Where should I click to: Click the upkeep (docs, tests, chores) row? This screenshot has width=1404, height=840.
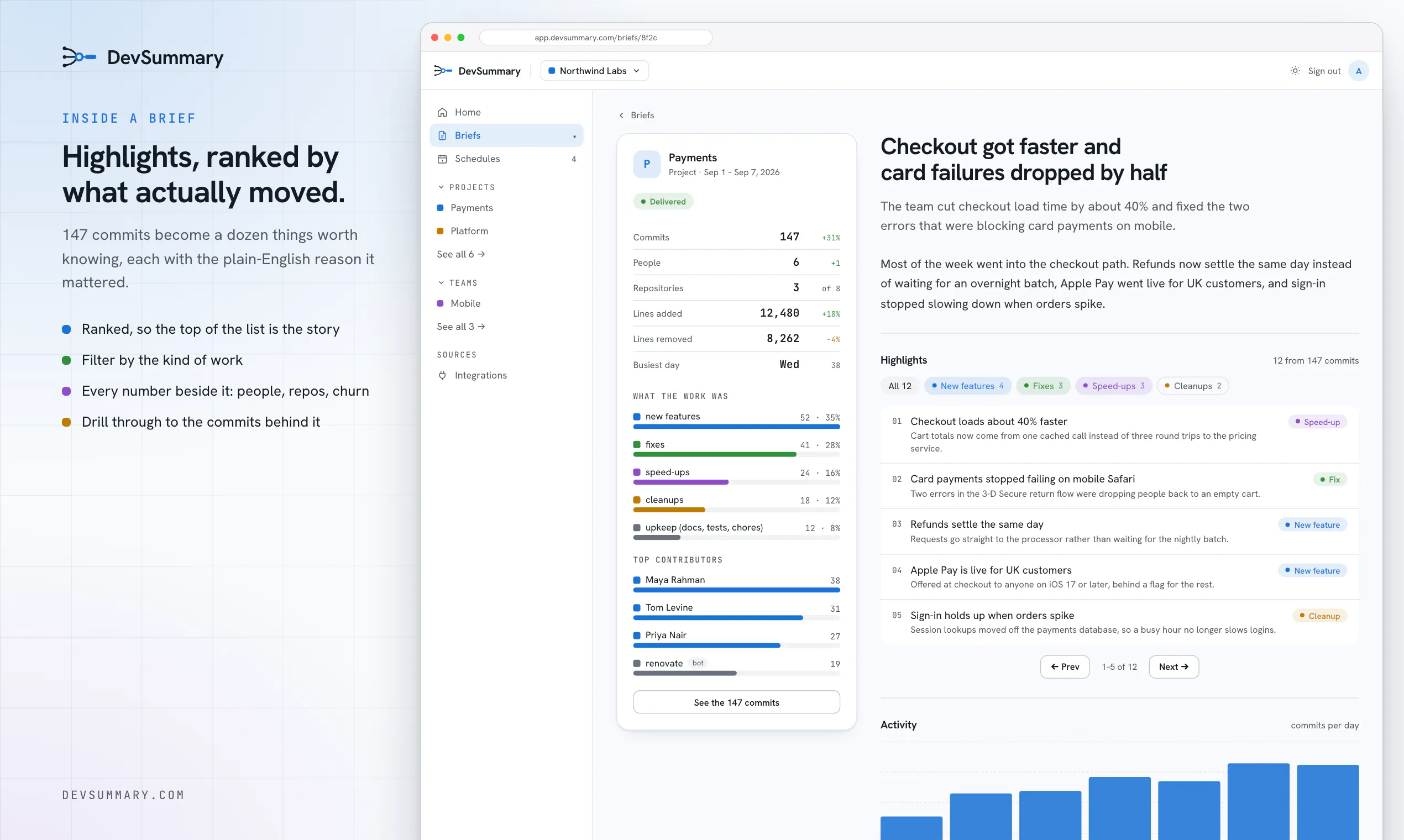point(736,532)
